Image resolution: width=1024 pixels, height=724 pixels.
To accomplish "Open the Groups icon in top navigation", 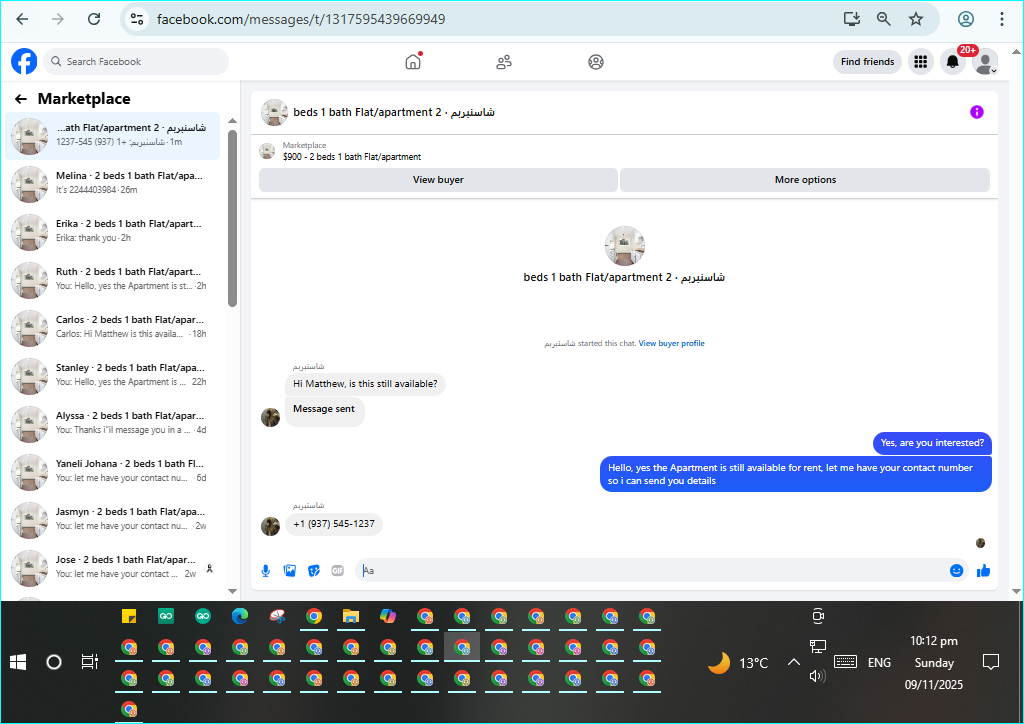I will [596, 62].
